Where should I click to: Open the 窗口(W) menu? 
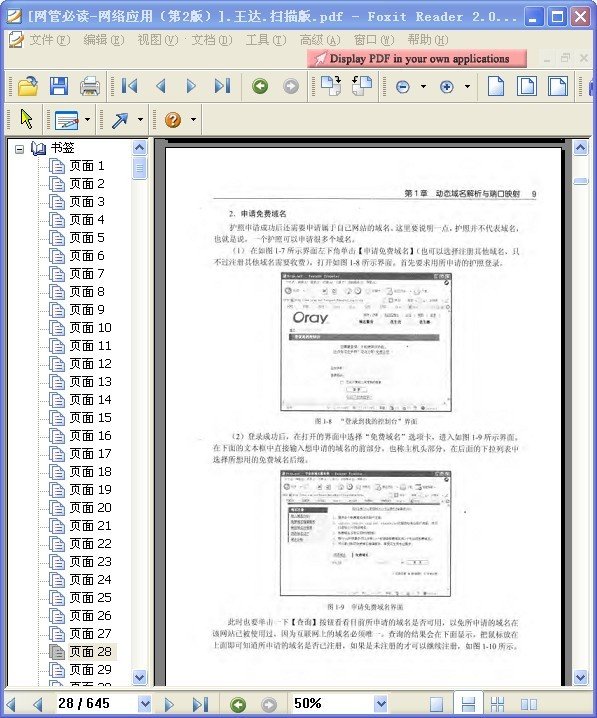(374, 40)
